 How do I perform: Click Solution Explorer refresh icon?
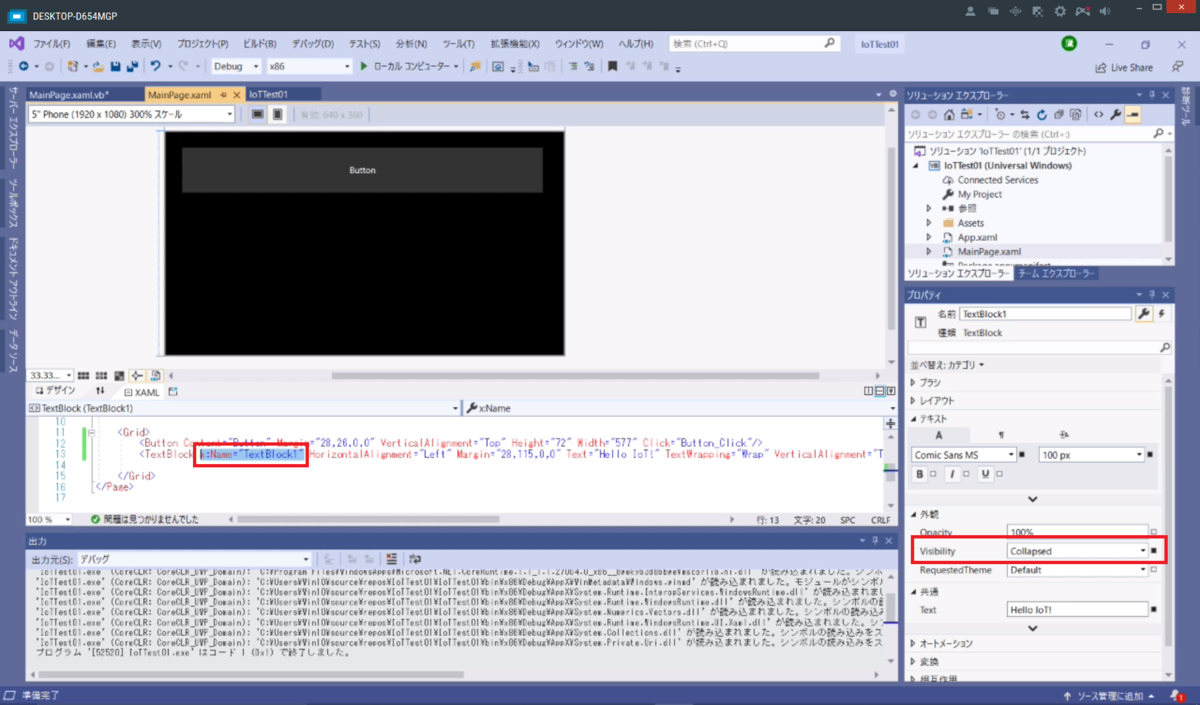tap(1041, 115)
